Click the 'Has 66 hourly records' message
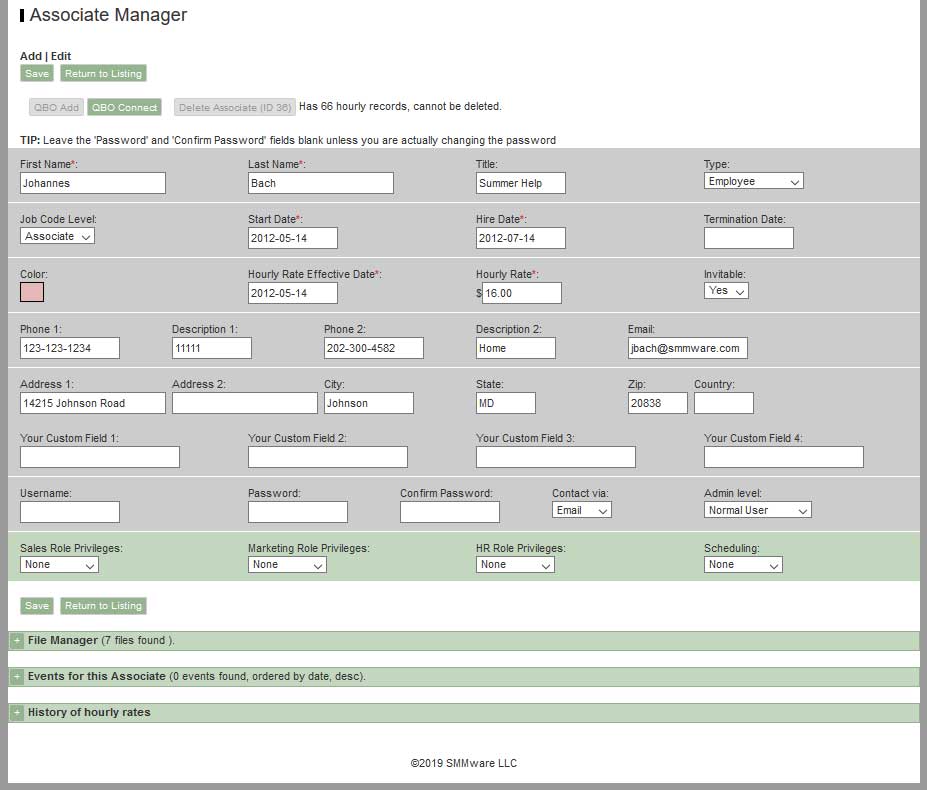 (400, 106)
